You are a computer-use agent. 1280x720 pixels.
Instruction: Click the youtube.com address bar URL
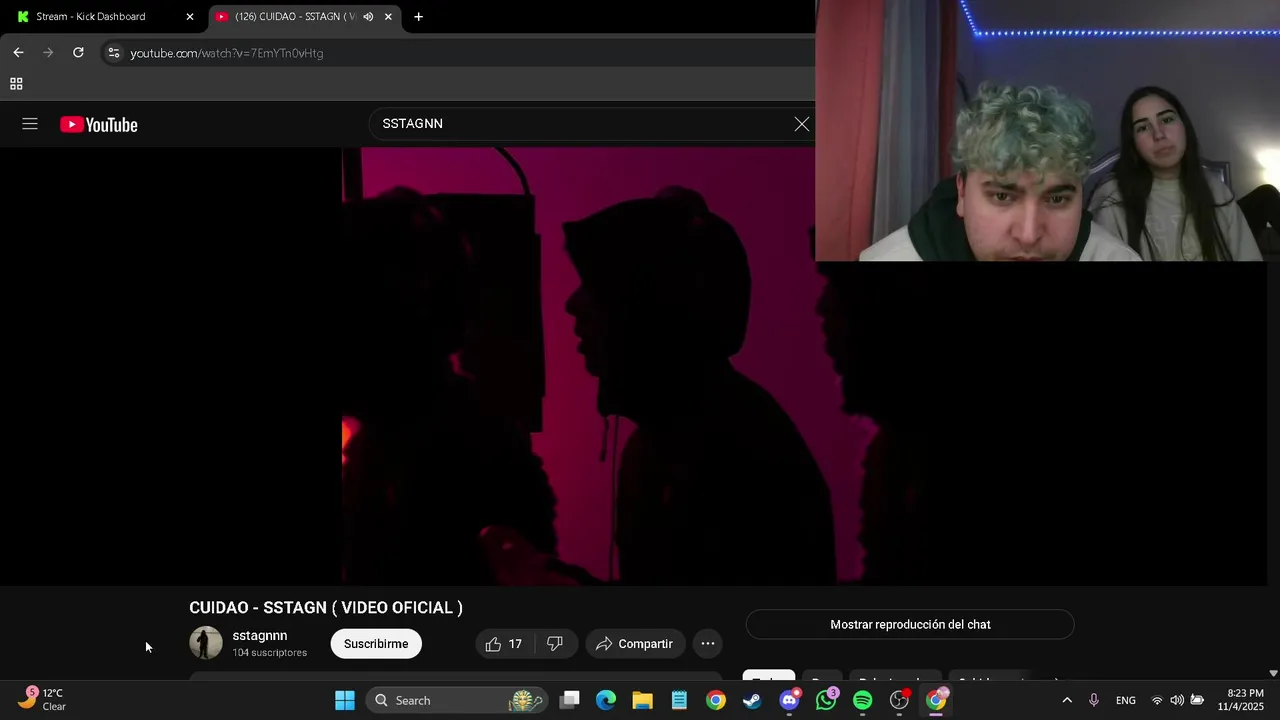[227, 53]
